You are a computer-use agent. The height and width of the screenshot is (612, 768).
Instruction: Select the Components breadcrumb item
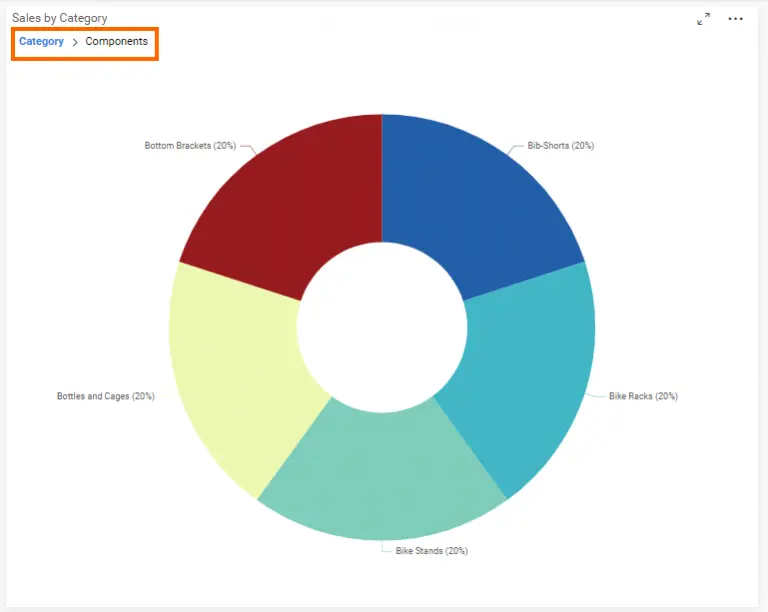tap(116, 42)
